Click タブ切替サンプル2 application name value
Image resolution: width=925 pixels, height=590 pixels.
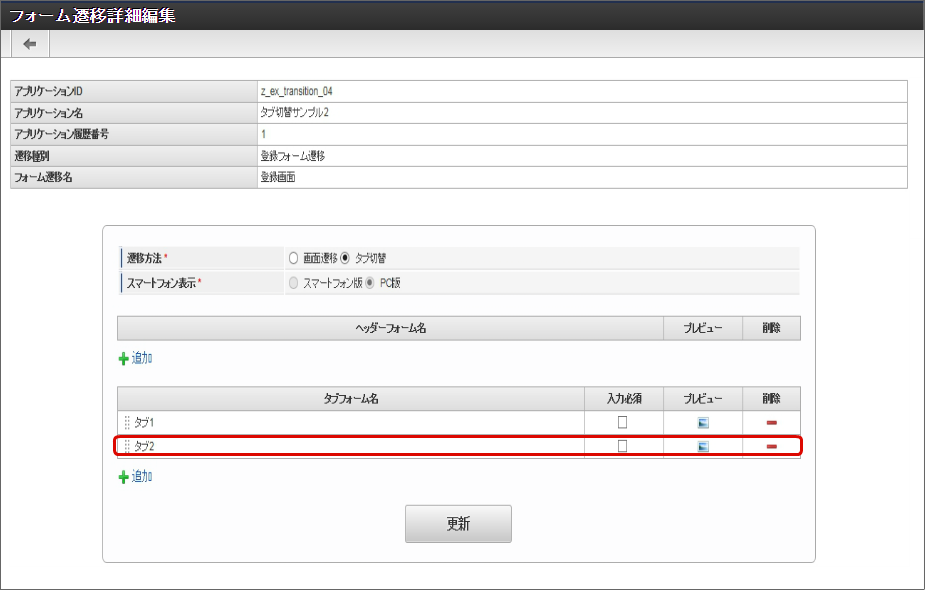[x=295, y=113]
